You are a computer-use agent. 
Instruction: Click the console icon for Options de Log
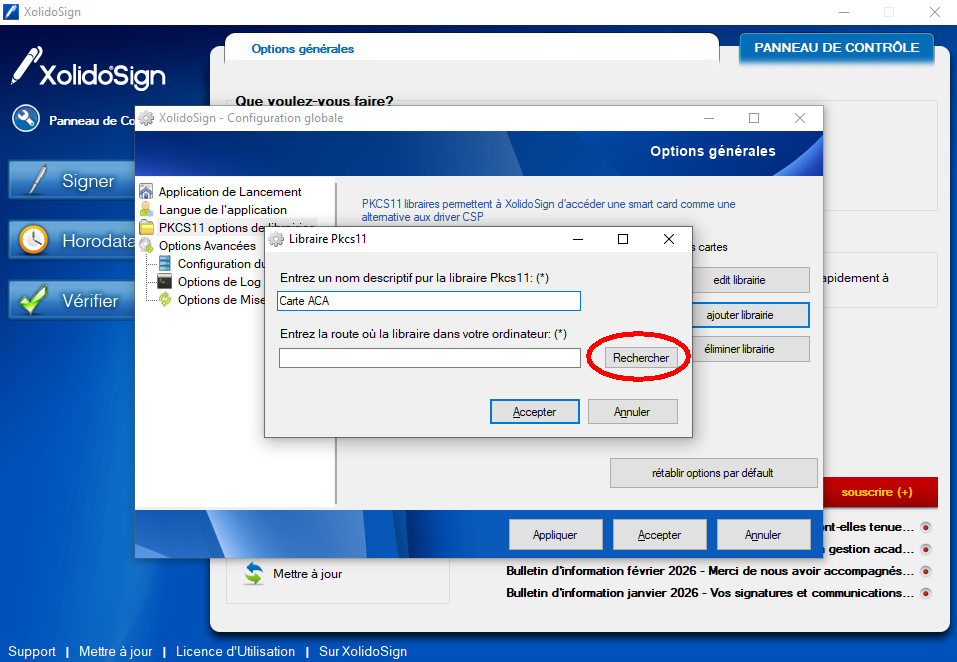pos(165,281)
